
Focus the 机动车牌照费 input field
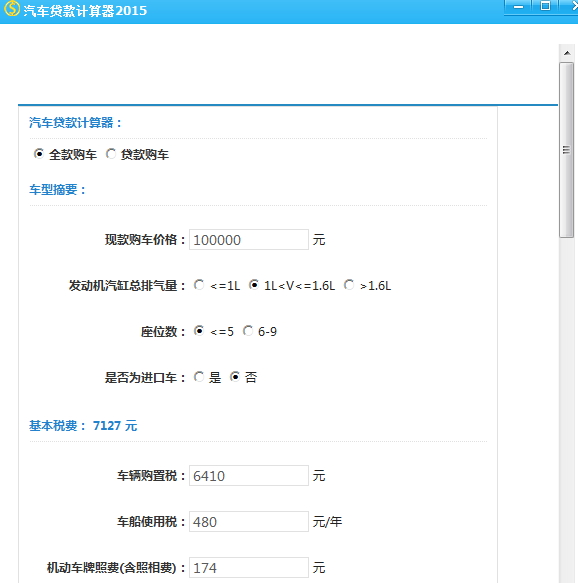click(249, 568)
